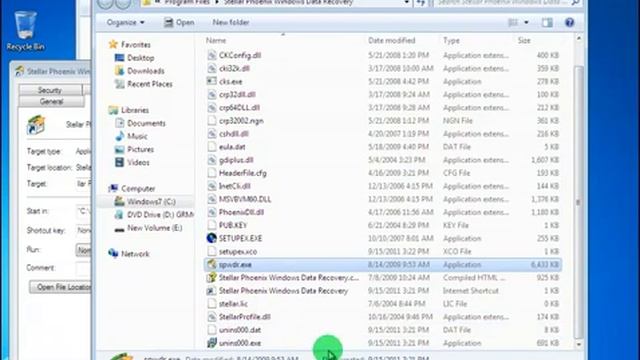Select cks.exe application icon
Viewport: 640px width, 360px height.
coord(211,81)
